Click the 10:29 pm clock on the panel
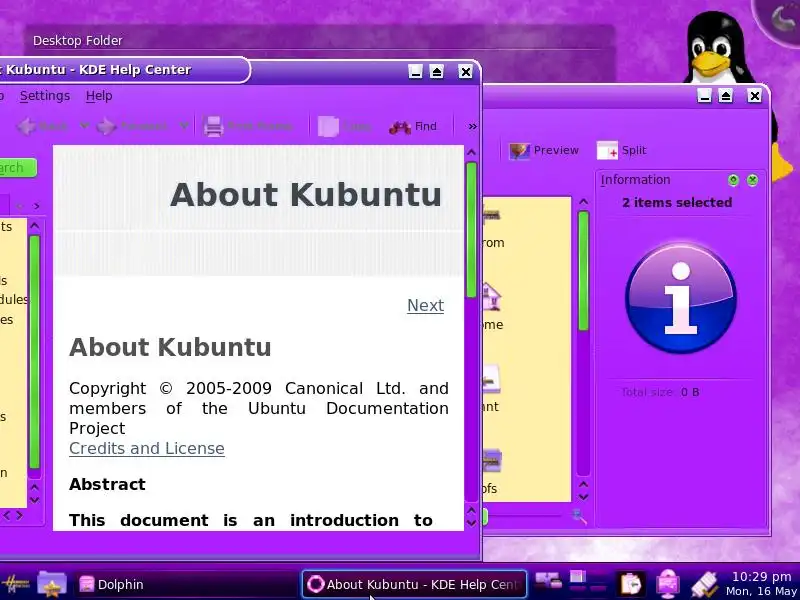 click(x=762, y=577)
